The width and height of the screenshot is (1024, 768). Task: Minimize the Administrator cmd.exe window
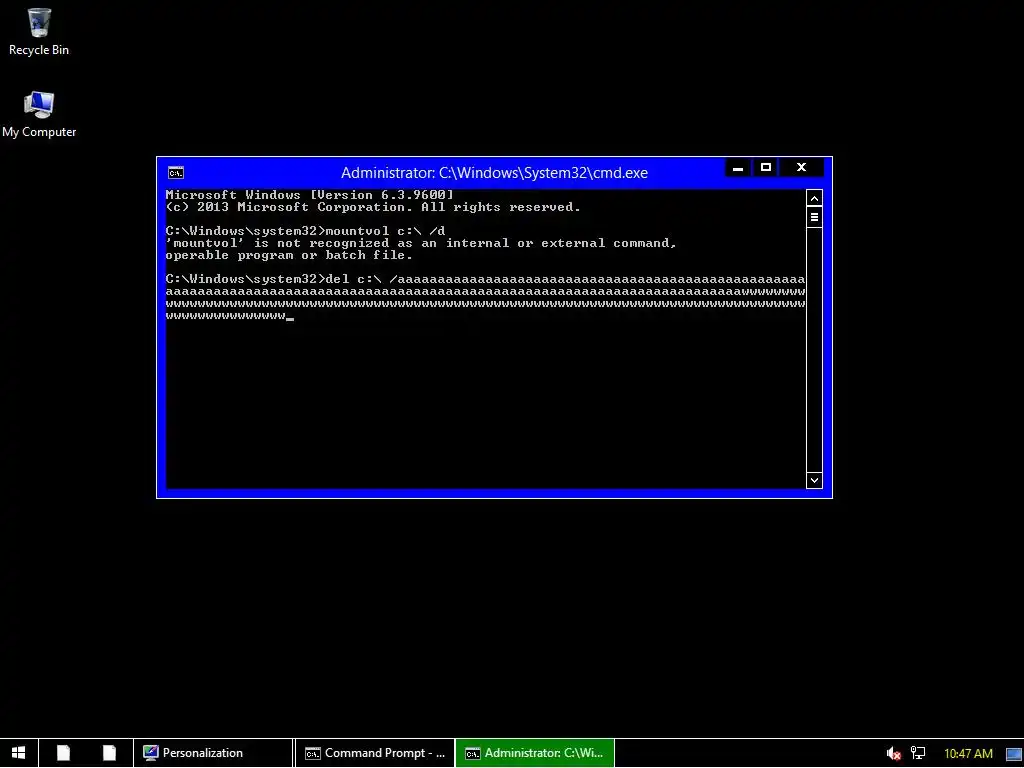(x=738, y=168)
